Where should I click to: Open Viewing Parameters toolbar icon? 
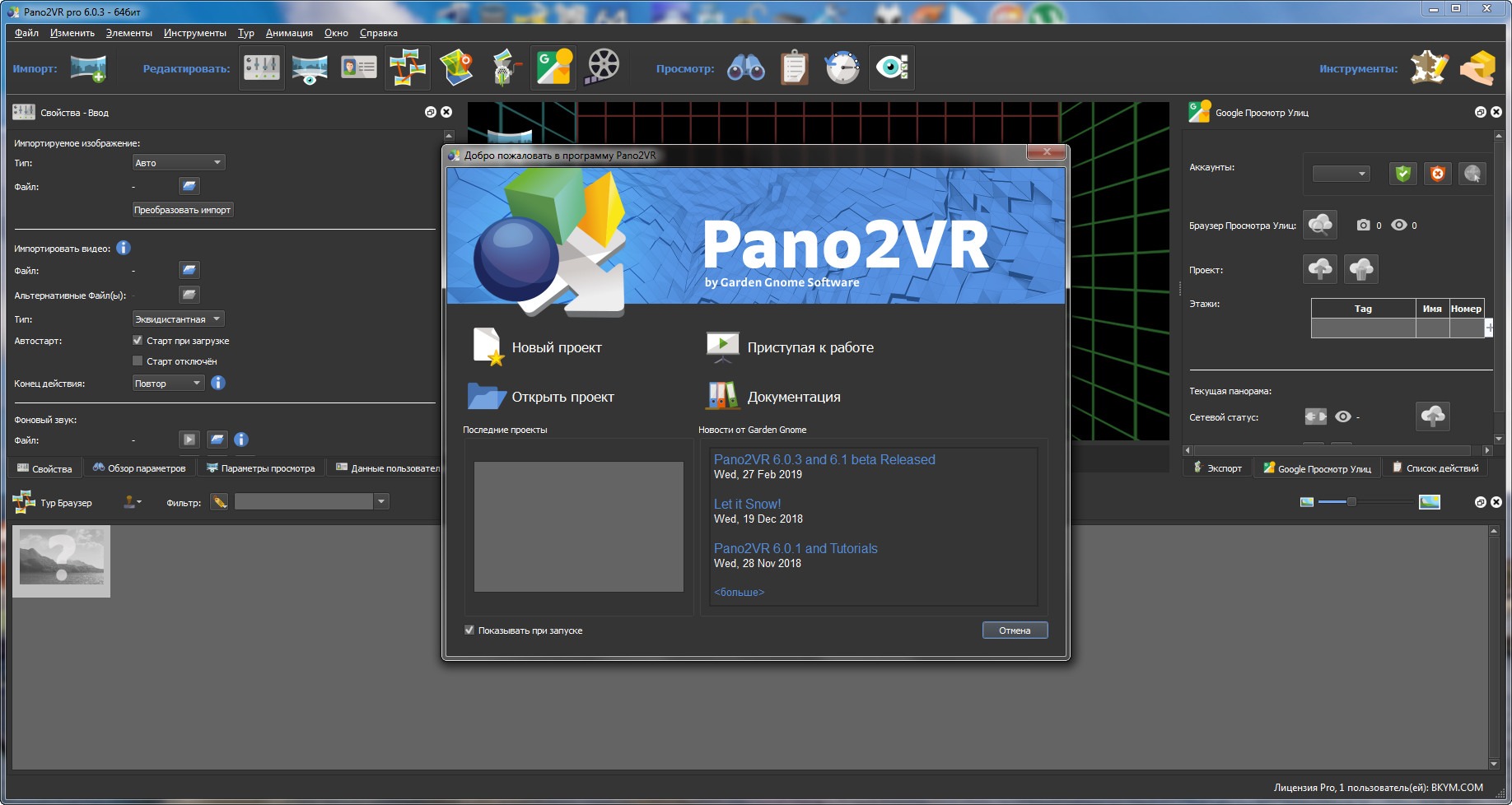coord(310,67)
